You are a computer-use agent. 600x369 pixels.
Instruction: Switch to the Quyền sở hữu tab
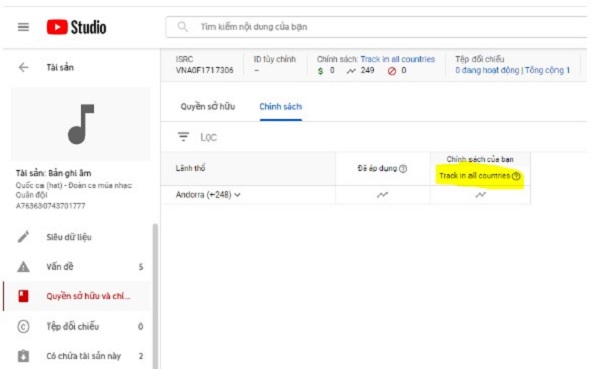point(208,107)
